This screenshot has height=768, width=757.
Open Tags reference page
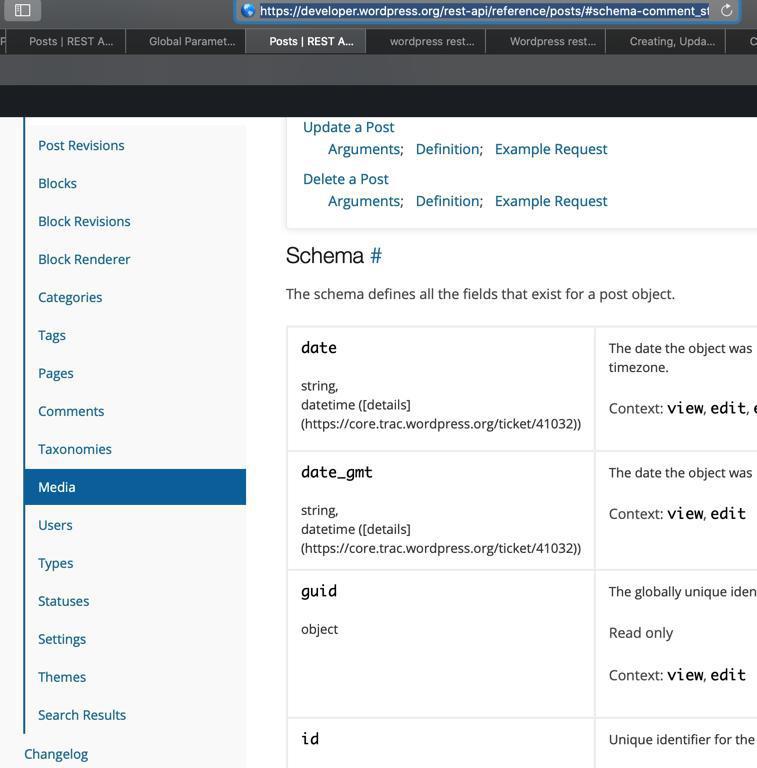(x=52, y=336)
